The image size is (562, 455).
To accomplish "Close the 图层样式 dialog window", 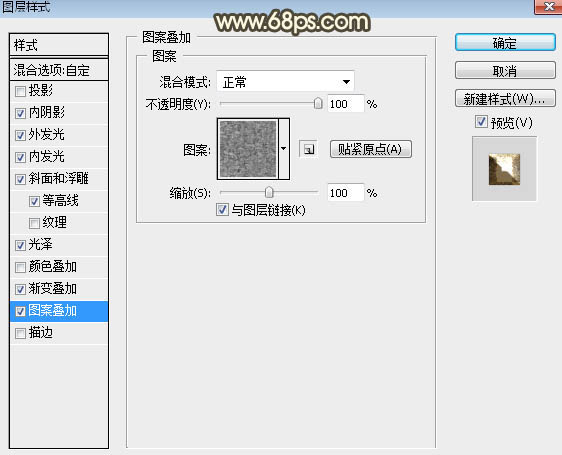I will point(549,6).
